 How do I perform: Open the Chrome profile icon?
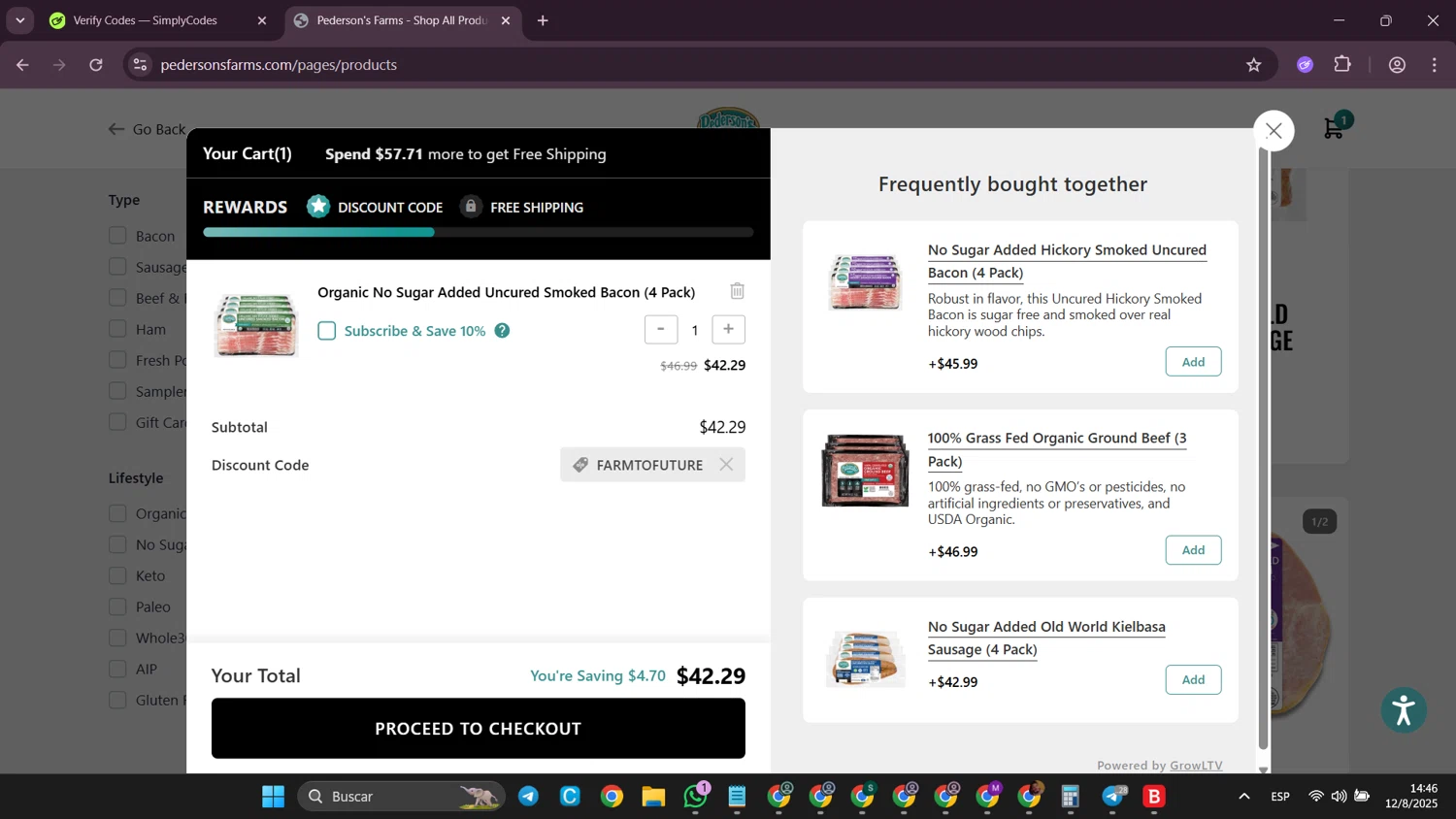(1398, 65)
